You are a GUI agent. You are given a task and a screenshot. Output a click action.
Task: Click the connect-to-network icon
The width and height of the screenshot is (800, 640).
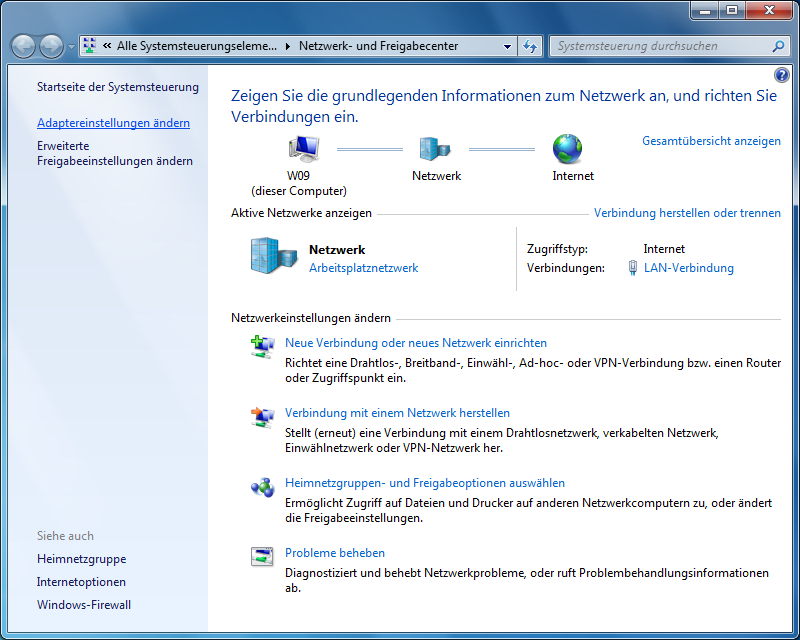263,417
